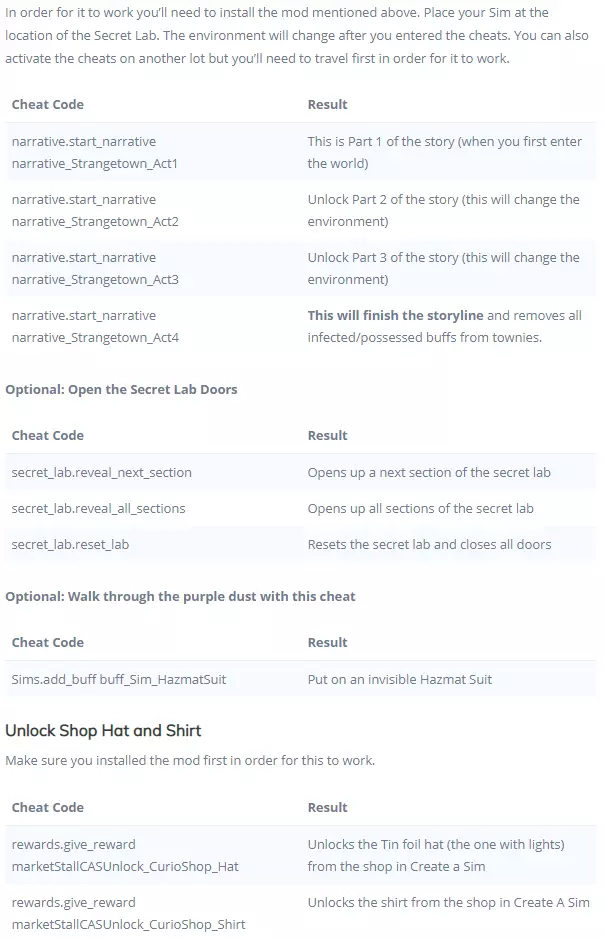604x938 pixels.
Task: Click the 'Make sure you installed the mod' note
Action: coord(190,760)
